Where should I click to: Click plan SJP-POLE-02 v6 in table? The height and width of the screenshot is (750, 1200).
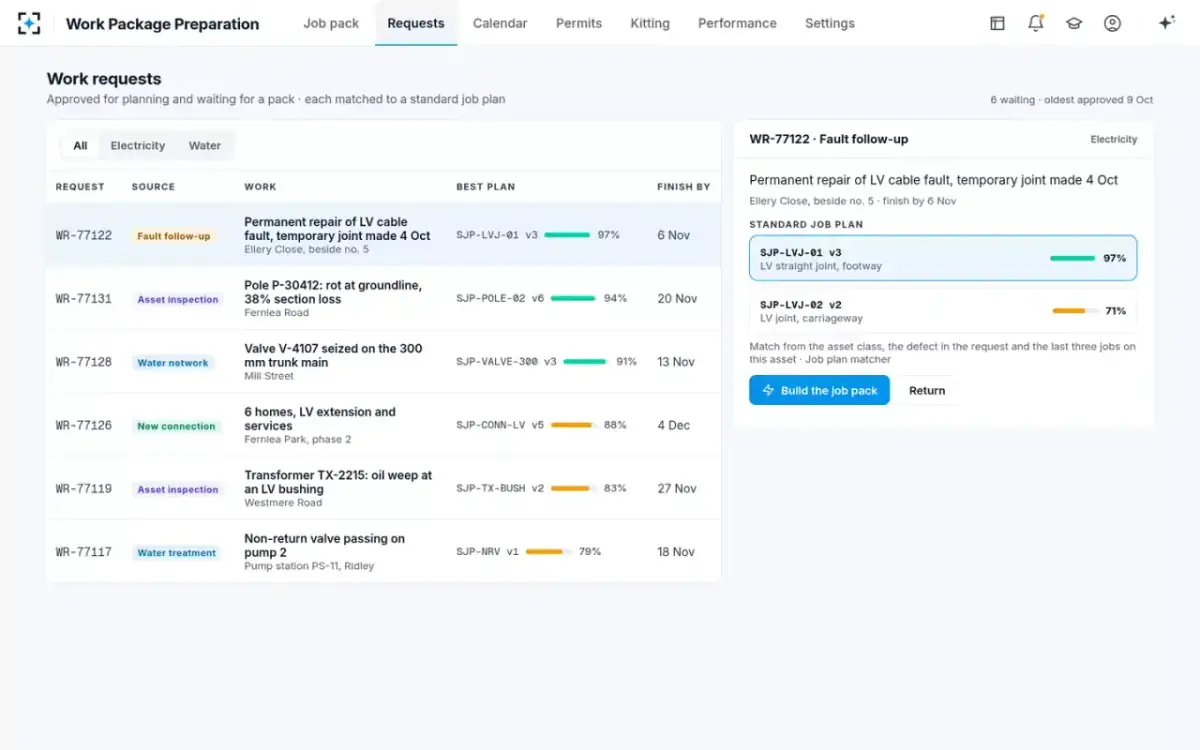coord(500,298)
